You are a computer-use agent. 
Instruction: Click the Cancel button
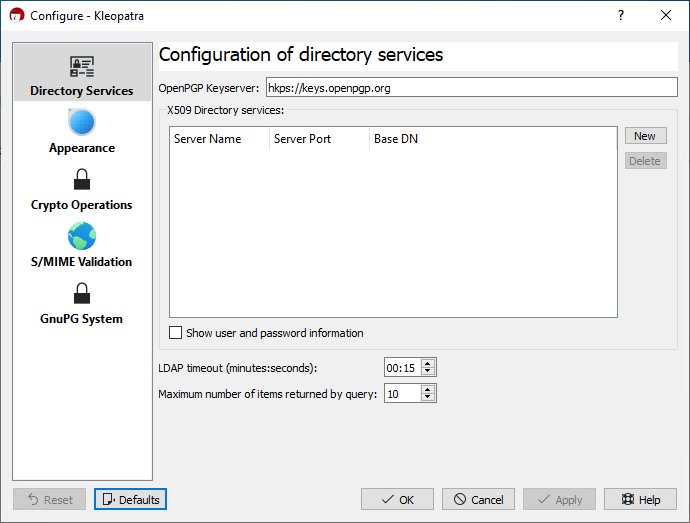coord(478,499)
